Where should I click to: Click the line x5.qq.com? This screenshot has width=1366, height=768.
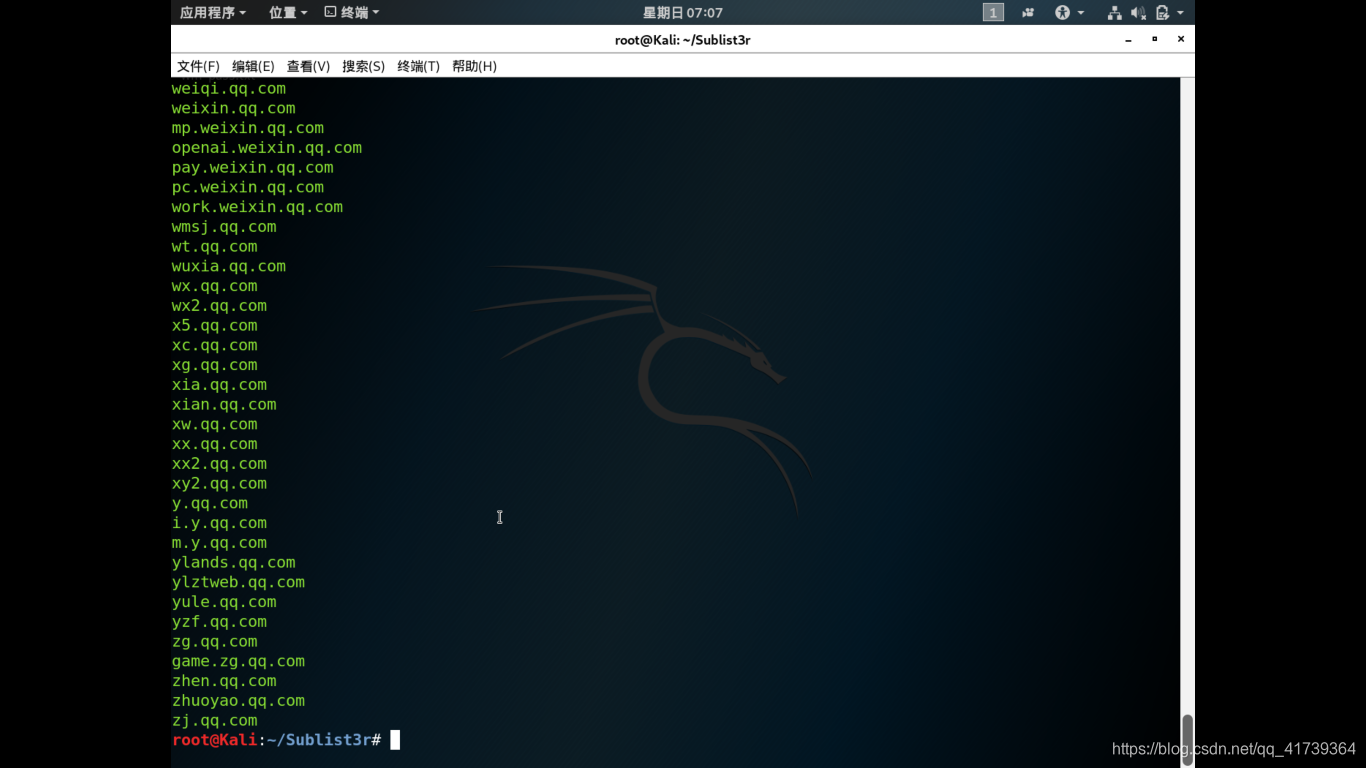click(215, 325)
